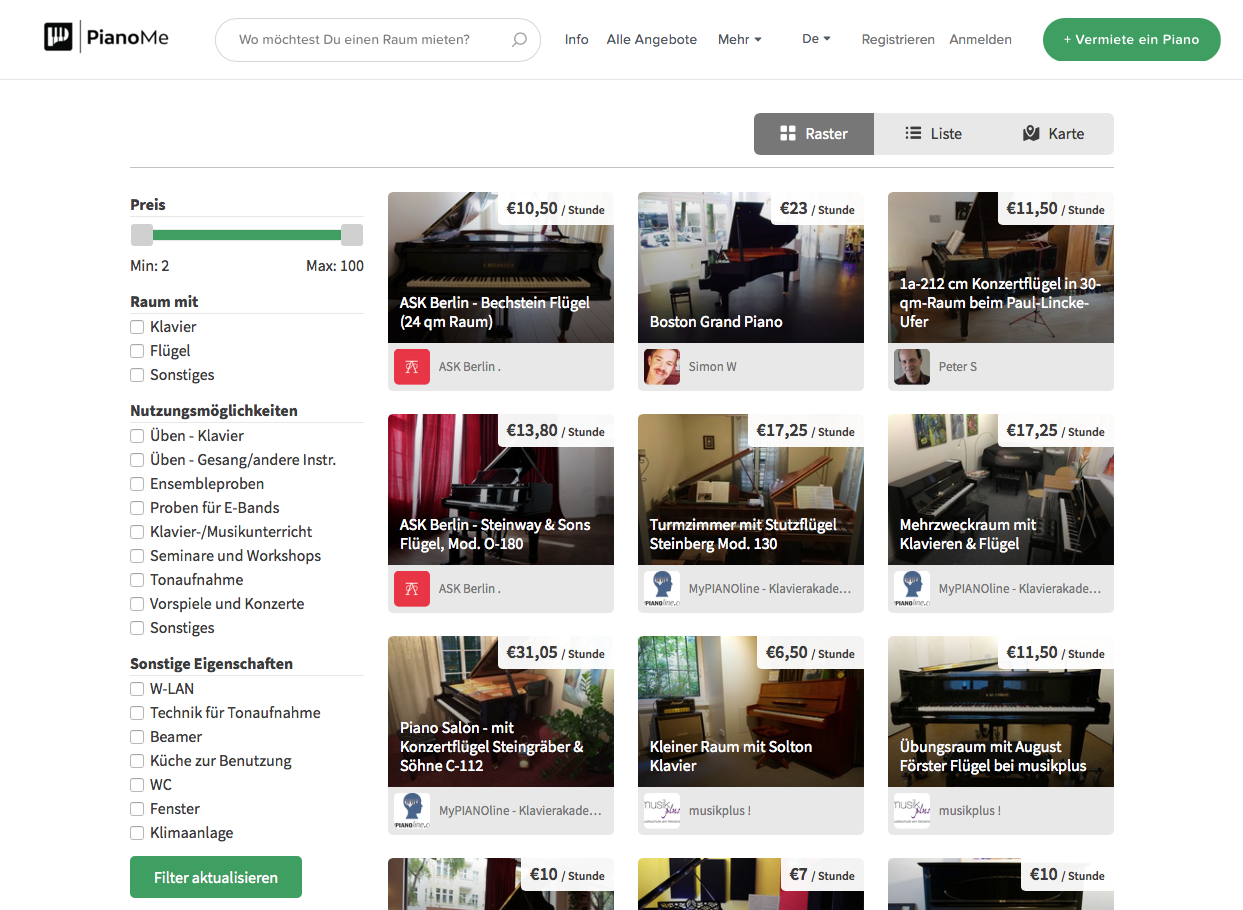
Task: Open ASK Berlin Steinway & Sons listing photo
Action: pyautogui.click(x=501, y=489)
